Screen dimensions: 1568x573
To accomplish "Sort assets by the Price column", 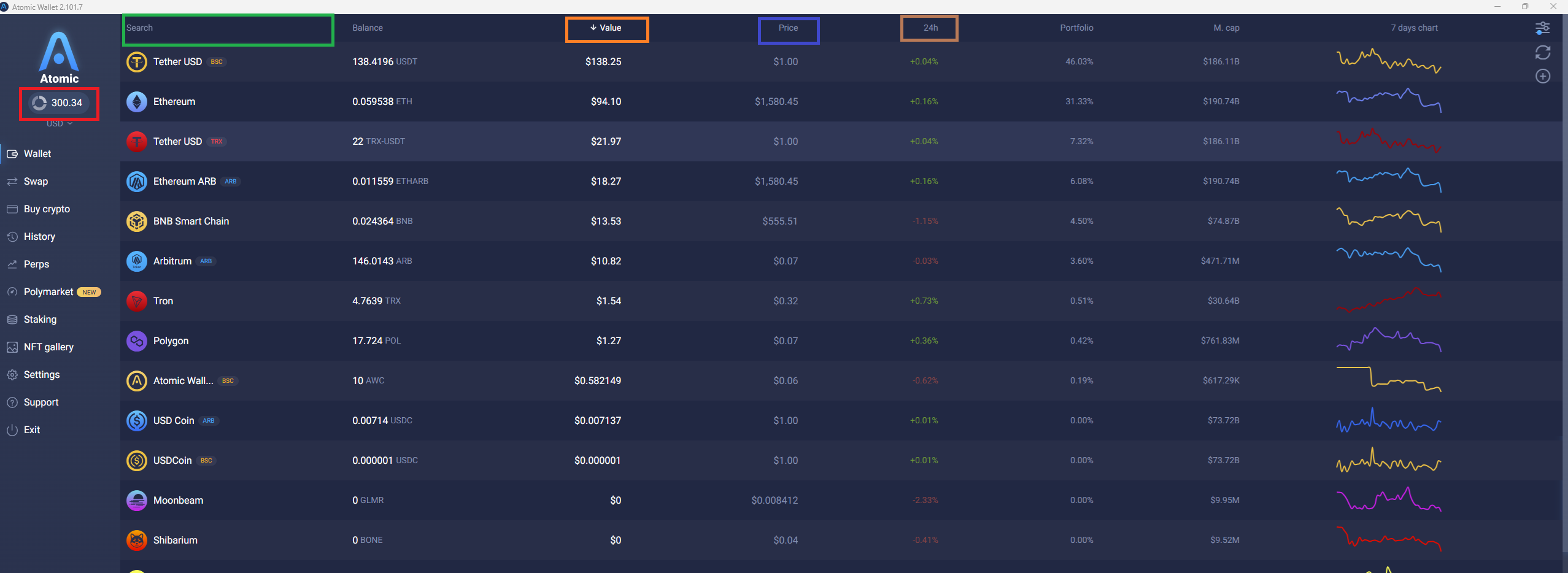I will click(789, 28).
